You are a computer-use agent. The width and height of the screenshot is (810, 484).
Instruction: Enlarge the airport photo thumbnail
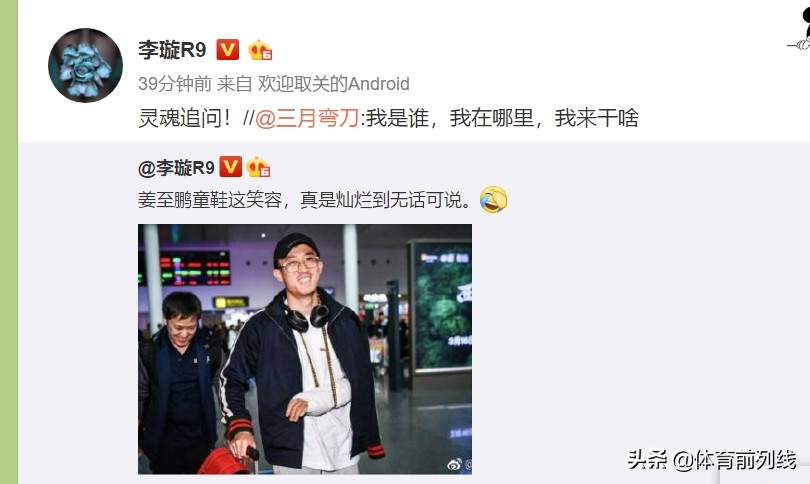(x=305, y=349)
